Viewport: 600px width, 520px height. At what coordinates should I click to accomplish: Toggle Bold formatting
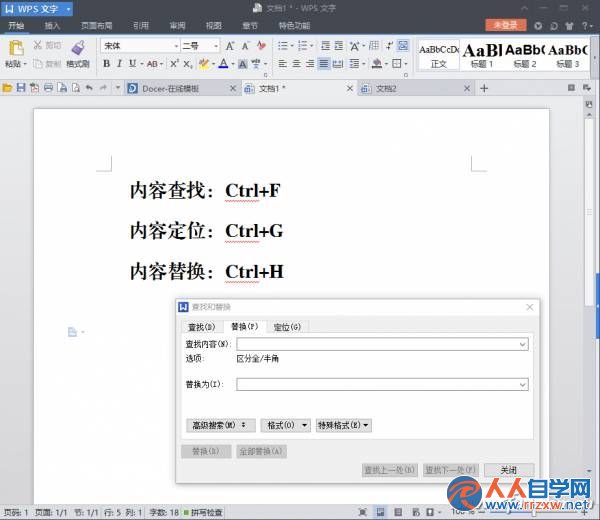(107, 64)
